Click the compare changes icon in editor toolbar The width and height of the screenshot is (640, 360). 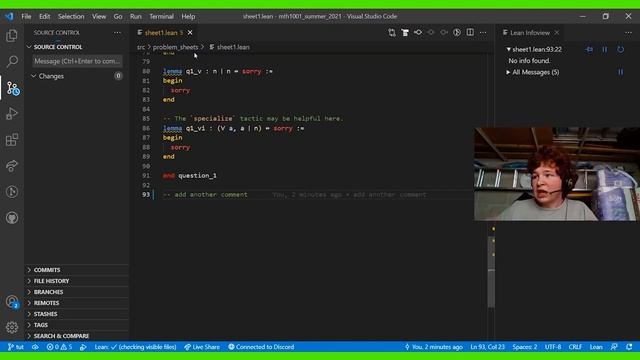[392, 33]
